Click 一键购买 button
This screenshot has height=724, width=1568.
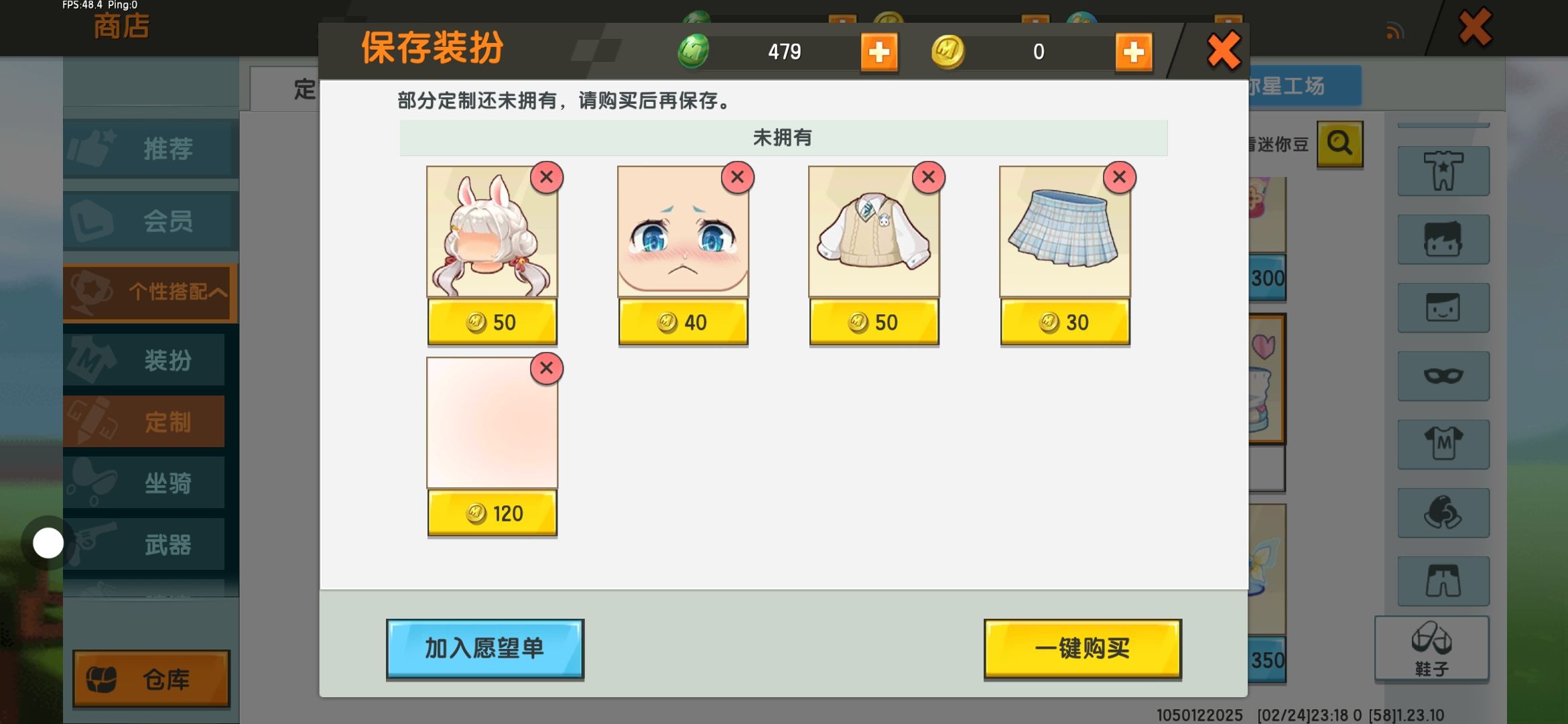[x=1082, y=648]
